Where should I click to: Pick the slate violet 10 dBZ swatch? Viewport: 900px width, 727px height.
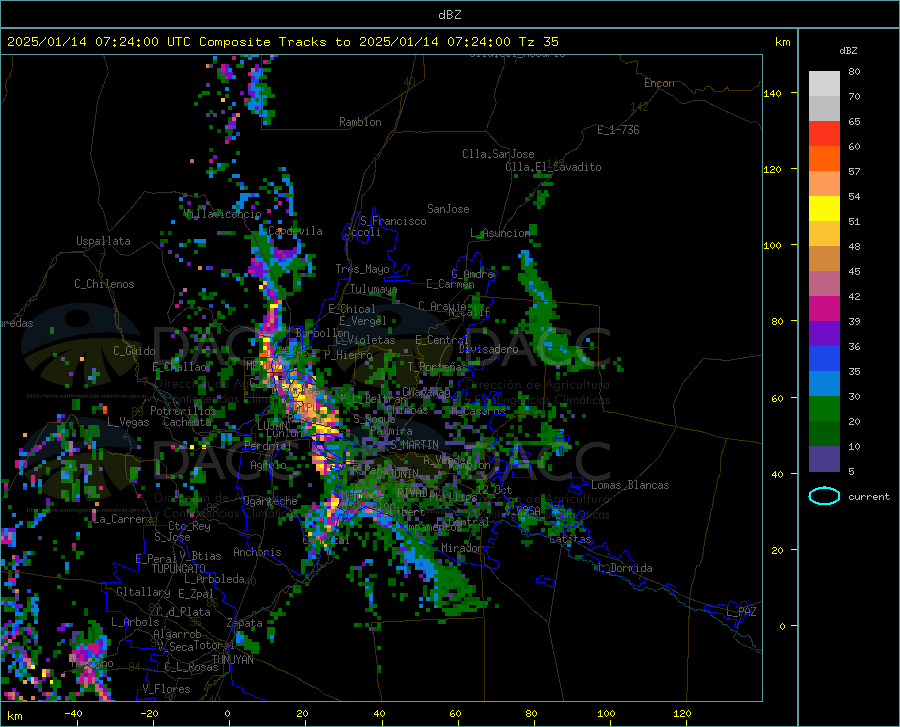824,459
